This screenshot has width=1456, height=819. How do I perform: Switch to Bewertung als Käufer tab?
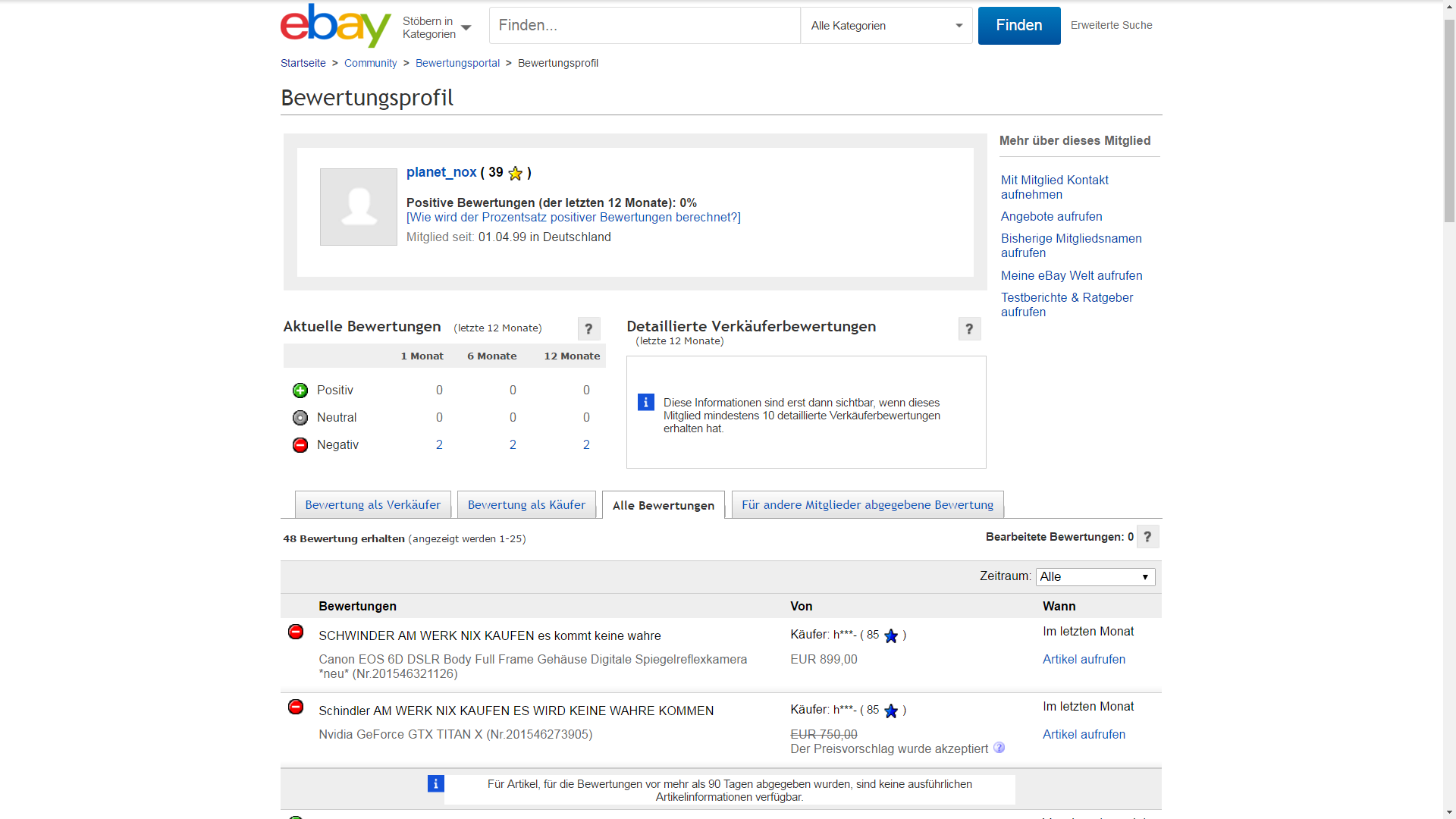click(x=526, y=505)
